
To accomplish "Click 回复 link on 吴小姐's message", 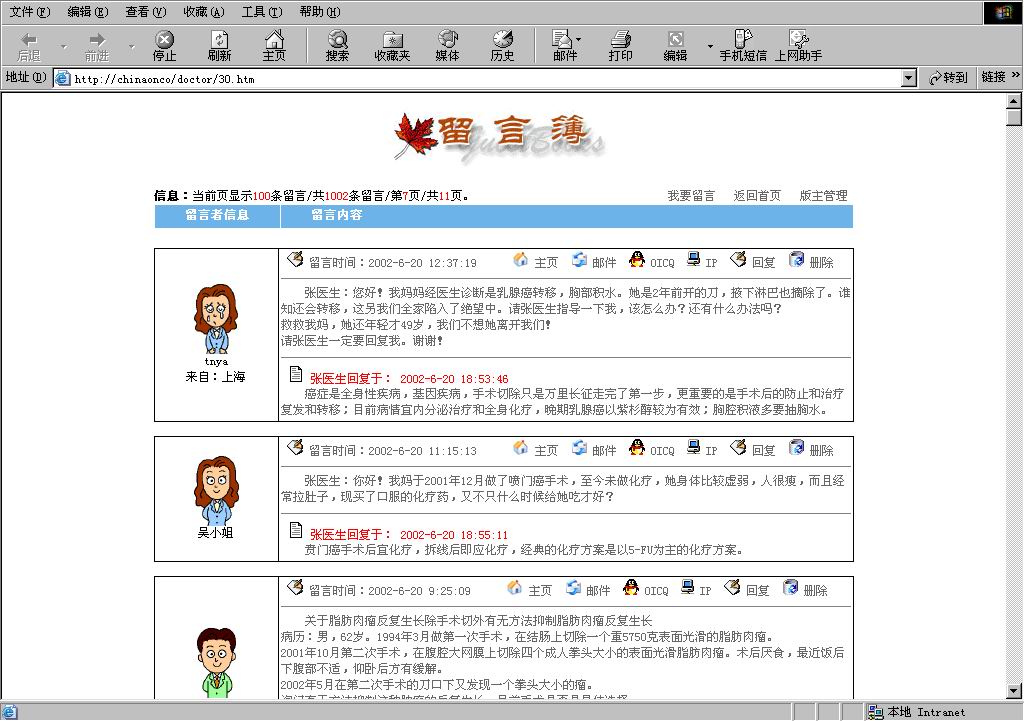I will click(x=763, y=451).
